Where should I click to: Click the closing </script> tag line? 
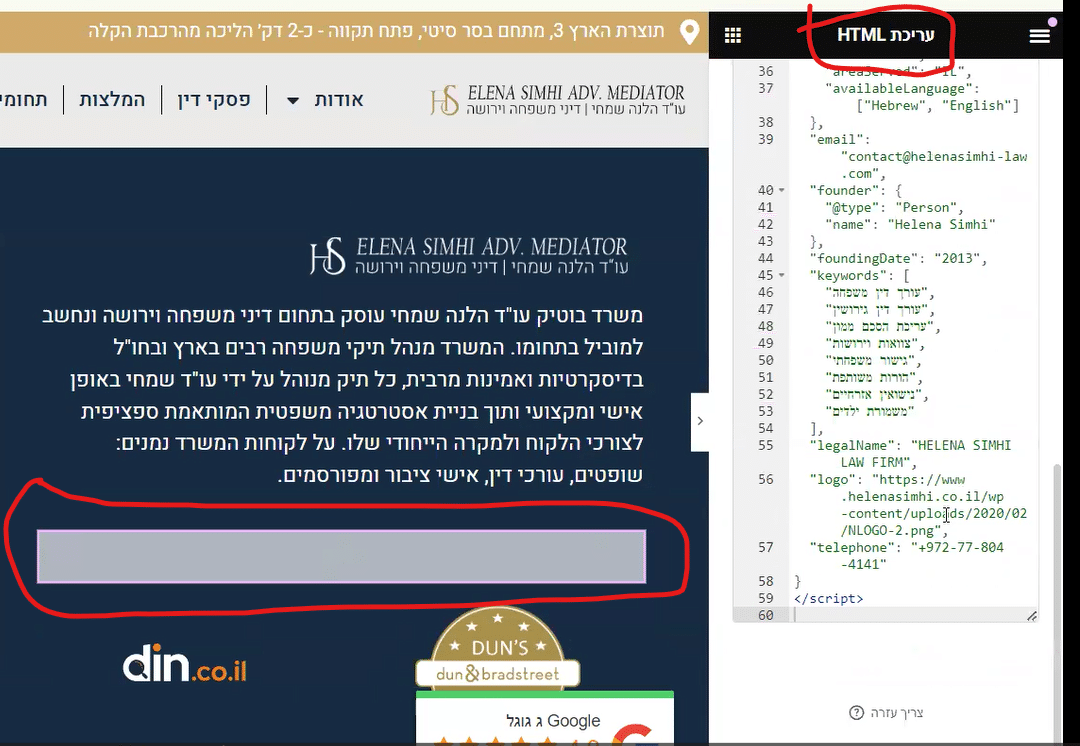pyautogui.click(x=828, y=599)
